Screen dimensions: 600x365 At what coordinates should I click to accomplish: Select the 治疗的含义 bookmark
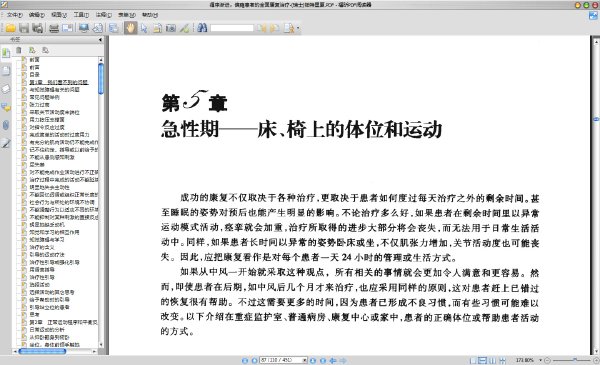coord(42,247)
